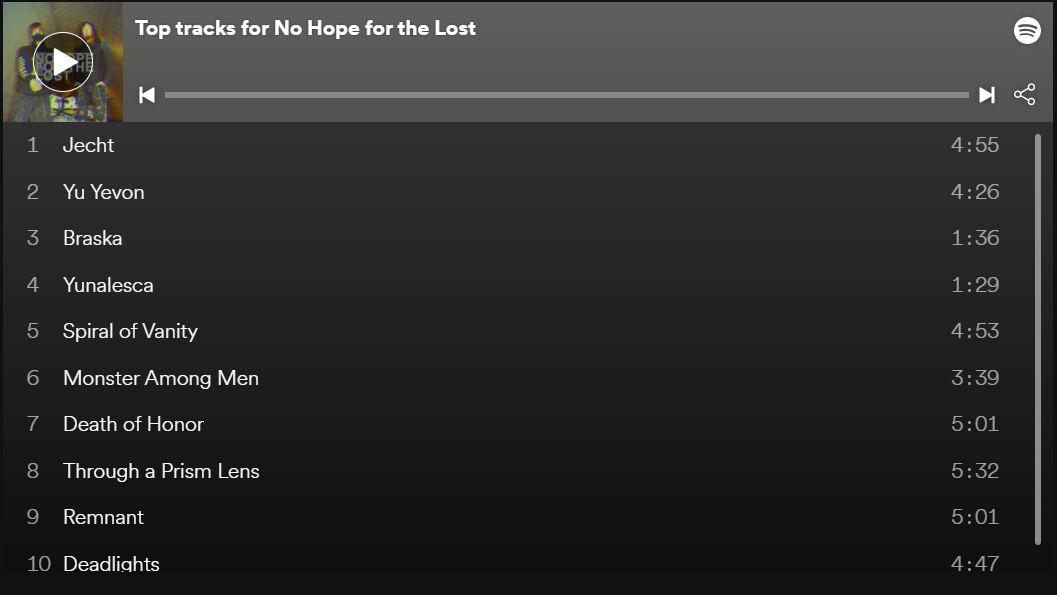Image resolution: width=1057 pixels, height=595 pixels.
Task: Start the Deadlights track
Action: 111,563
